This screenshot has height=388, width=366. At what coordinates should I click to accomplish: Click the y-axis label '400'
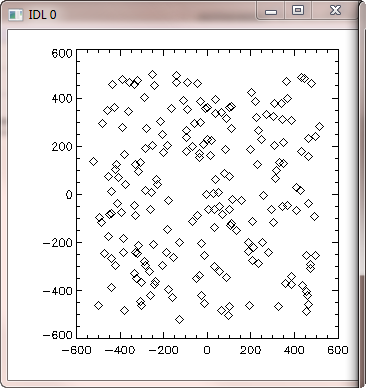pos(62,99)
